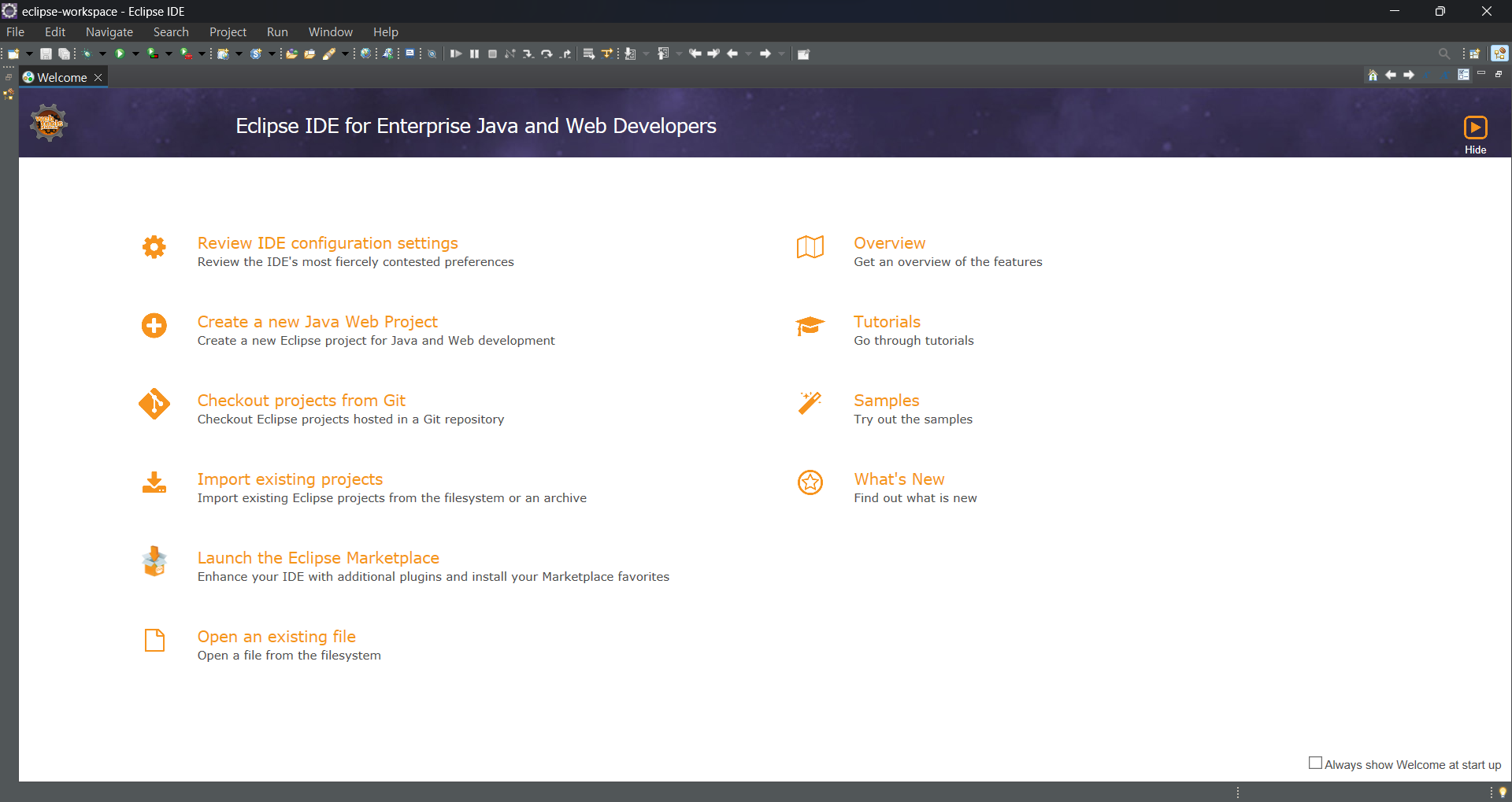Expand the Search flashlight dropdown arrow
Image resolution: width=1512 pixels, height=802 pixels.
[345, 54]
